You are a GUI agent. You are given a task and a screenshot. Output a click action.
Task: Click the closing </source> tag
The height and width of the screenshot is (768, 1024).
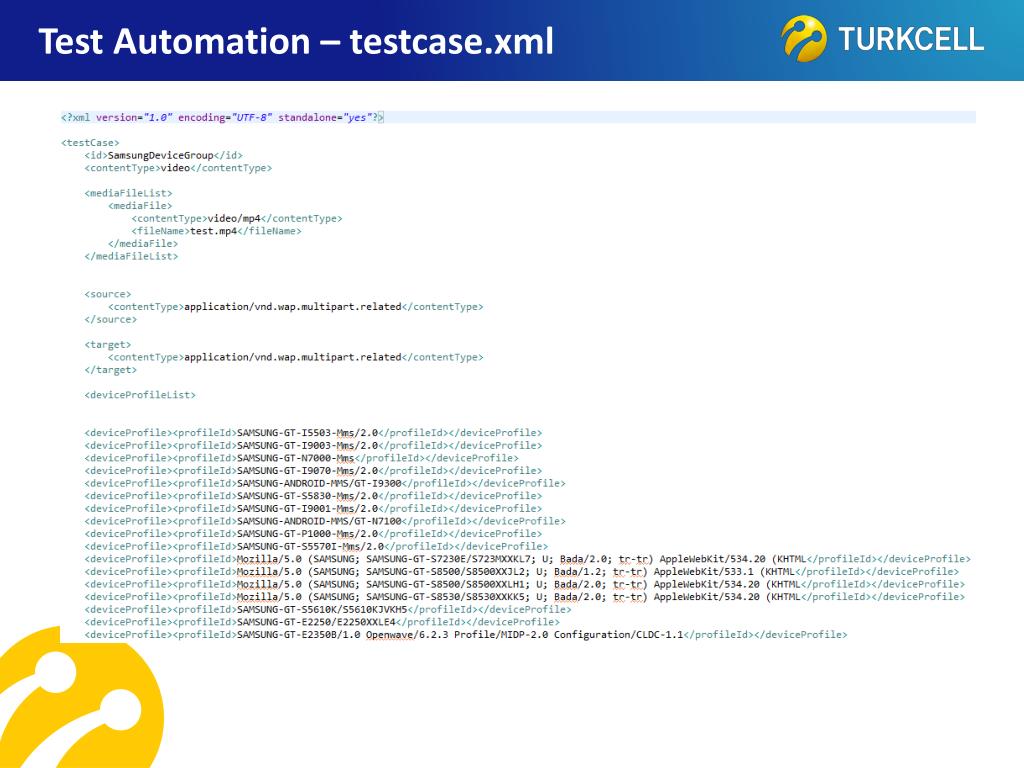pyautogui.click(x=110, y=319)
